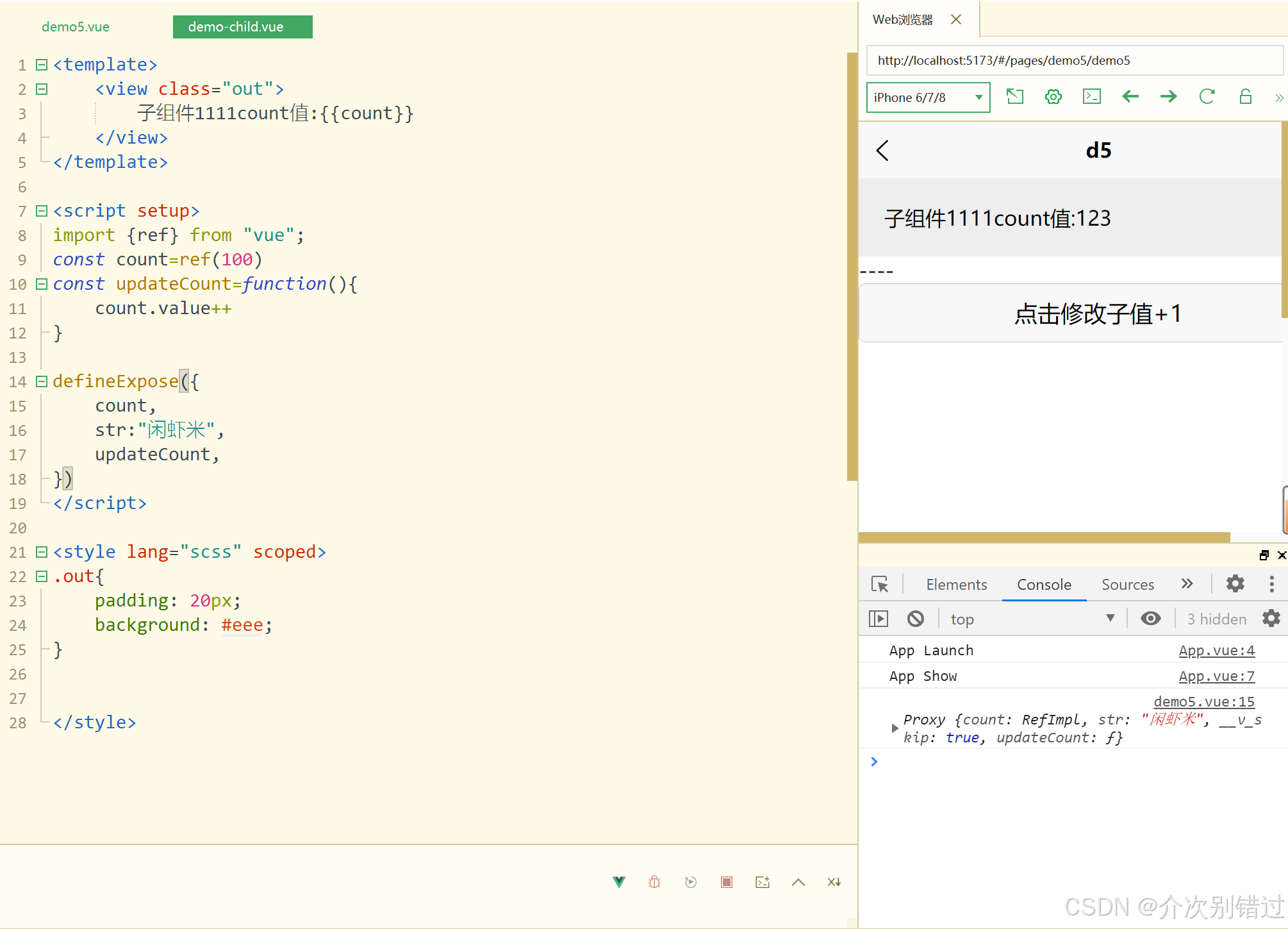Image resolution: width=1288 pixels, height=929 pixels.
Task: Click the unlock padlock icon
Action: [1245, 97]
